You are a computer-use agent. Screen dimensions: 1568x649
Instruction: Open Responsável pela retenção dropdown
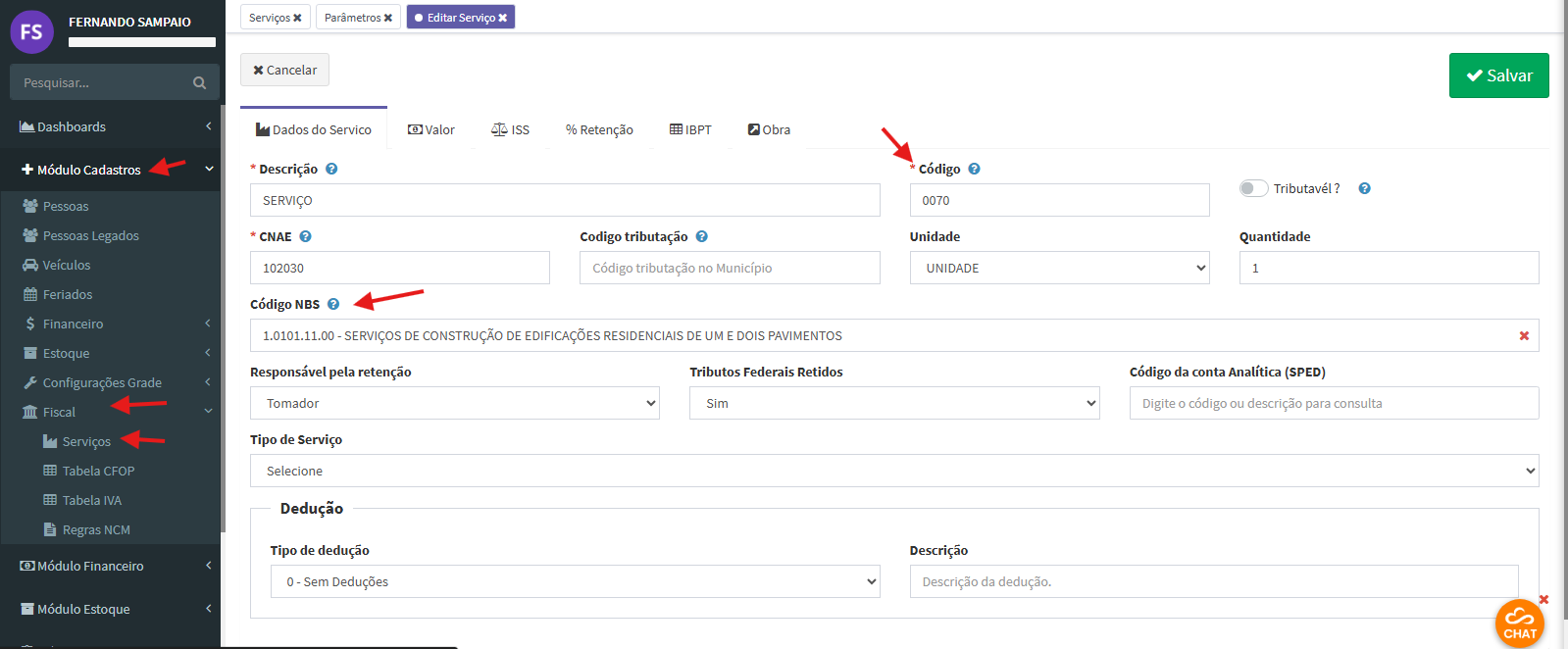coord(454,403)
